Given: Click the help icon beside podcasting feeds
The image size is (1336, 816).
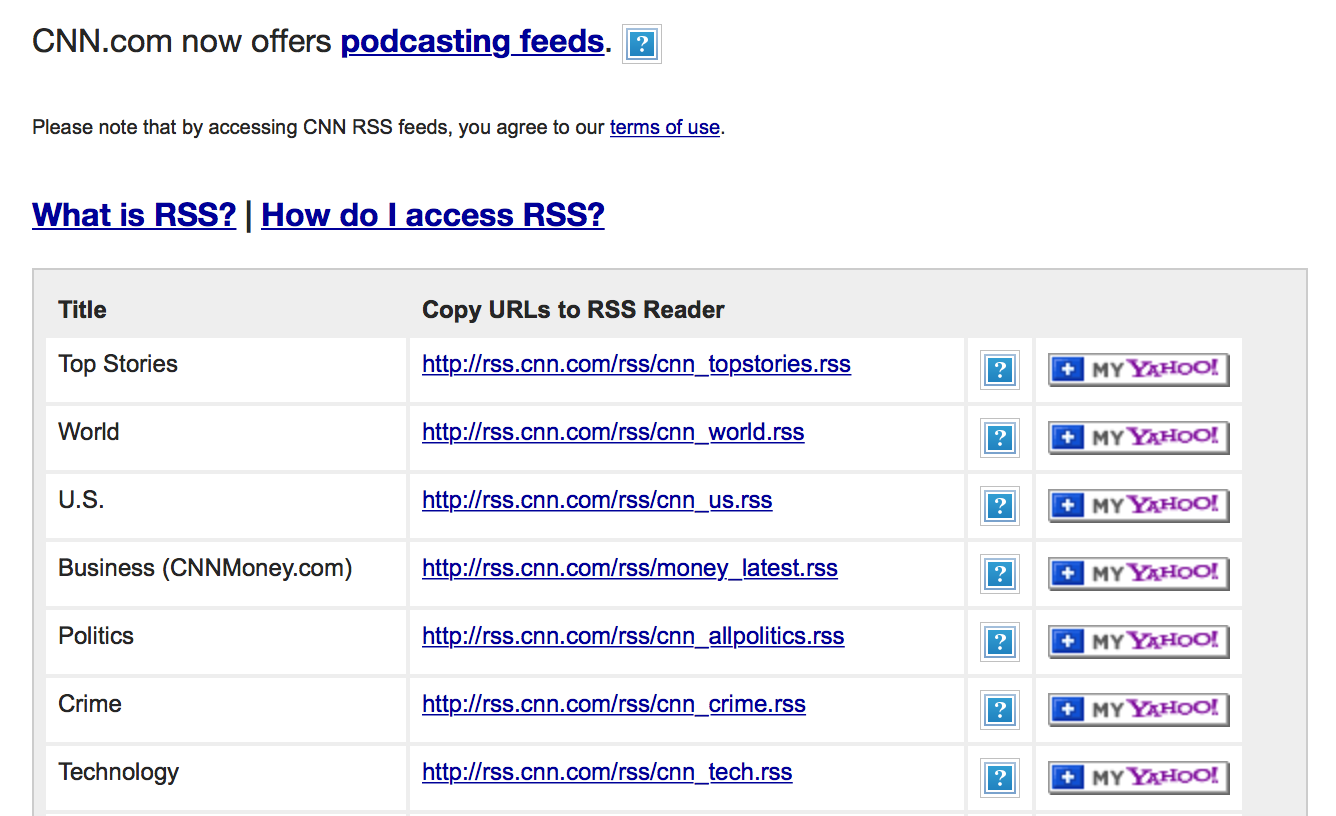Looking at the screenshot, I should pyautogui.click(x=642, y=44).
